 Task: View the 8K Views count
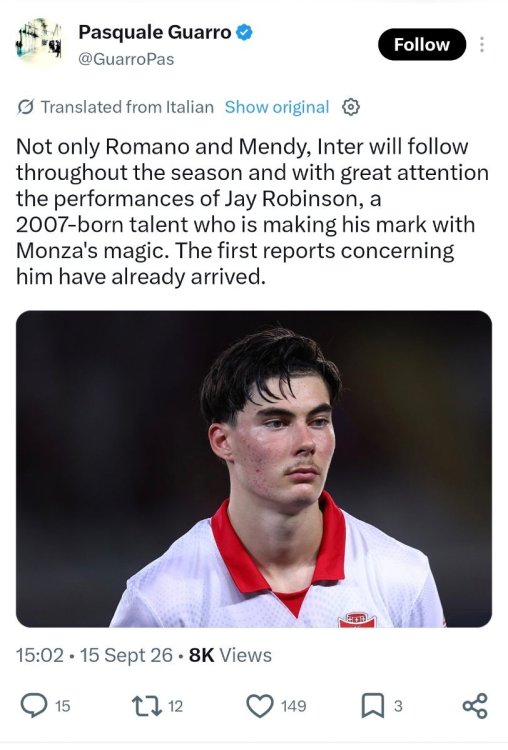click(x=230, y=655)
